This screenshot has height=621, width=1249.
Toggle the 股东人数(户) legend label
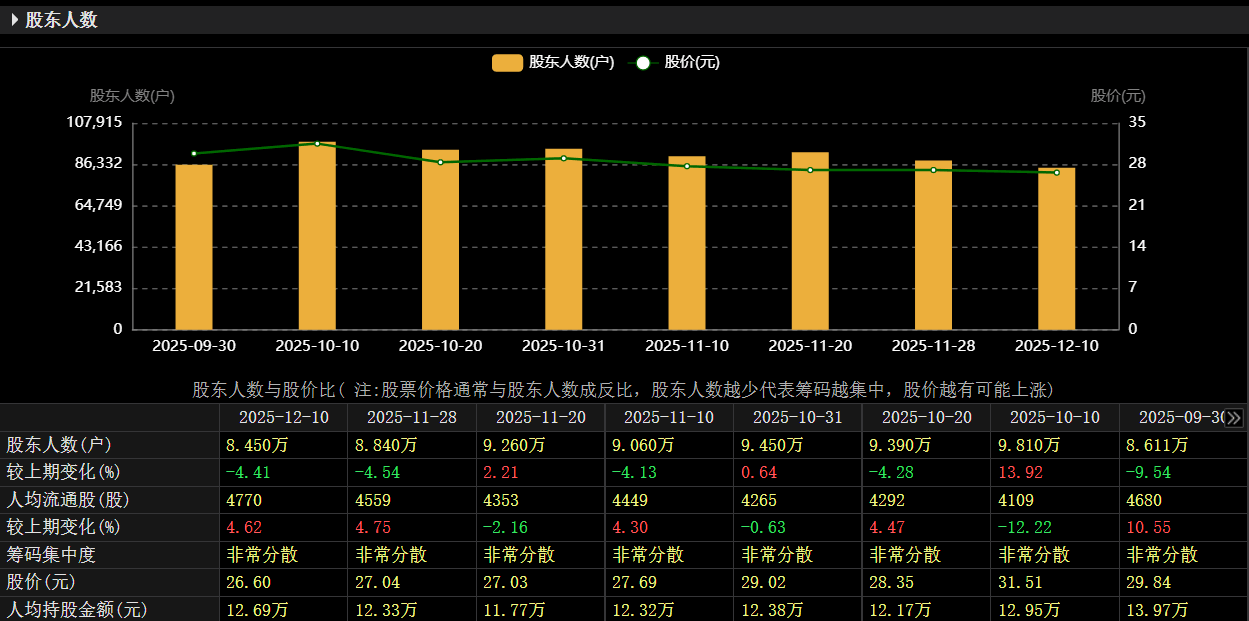(571, 62)
